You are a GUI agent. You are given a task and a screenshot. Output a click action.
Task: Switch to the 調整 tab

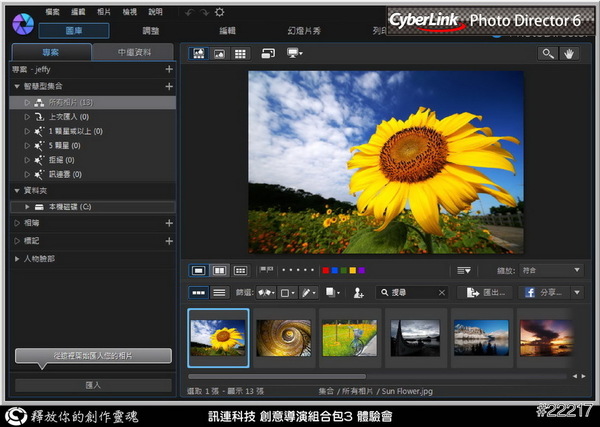click(151, 31)
